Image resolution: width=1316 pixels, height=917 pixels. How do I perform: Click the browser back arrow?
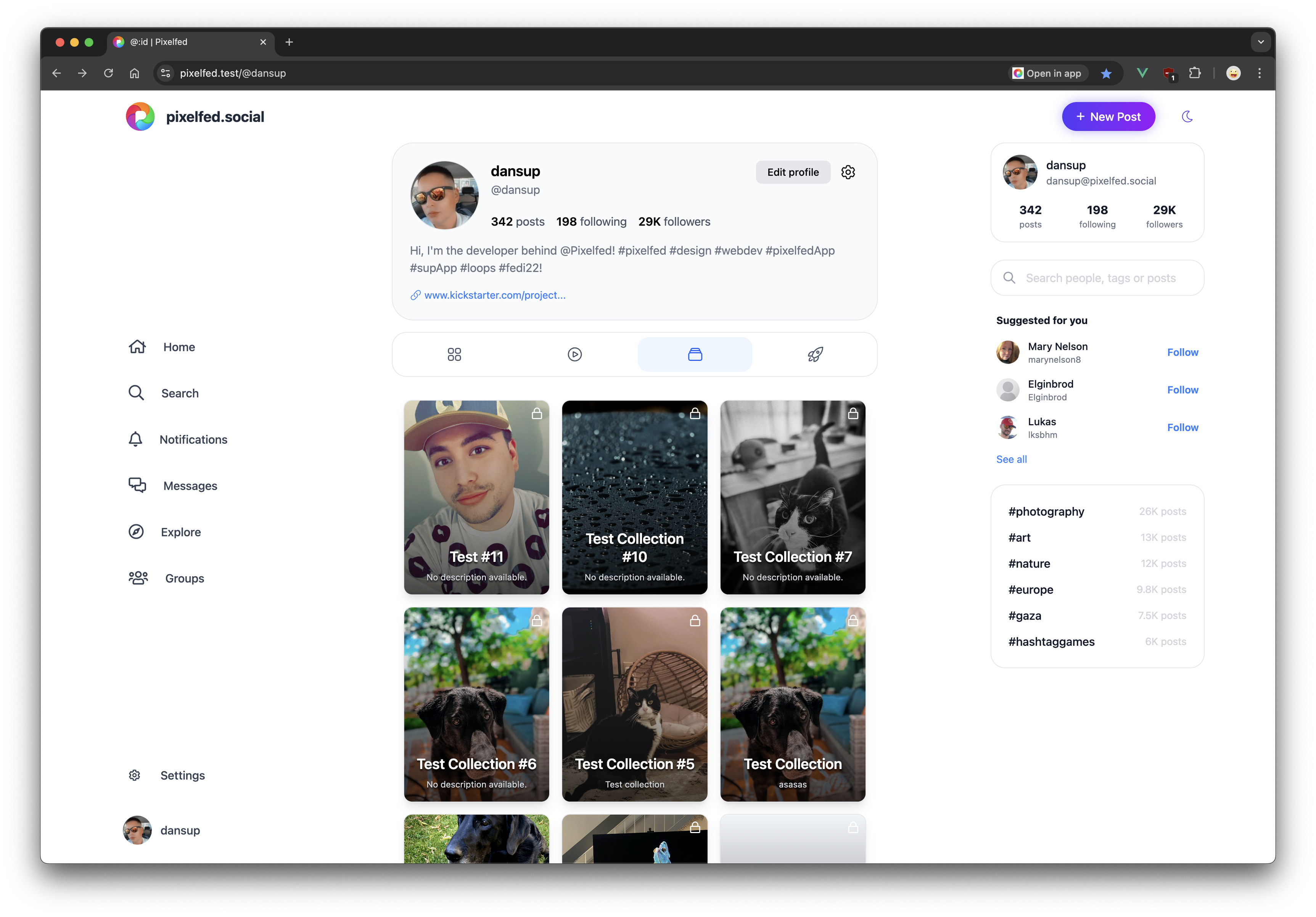pyautogui.click(x=56, y=73)
